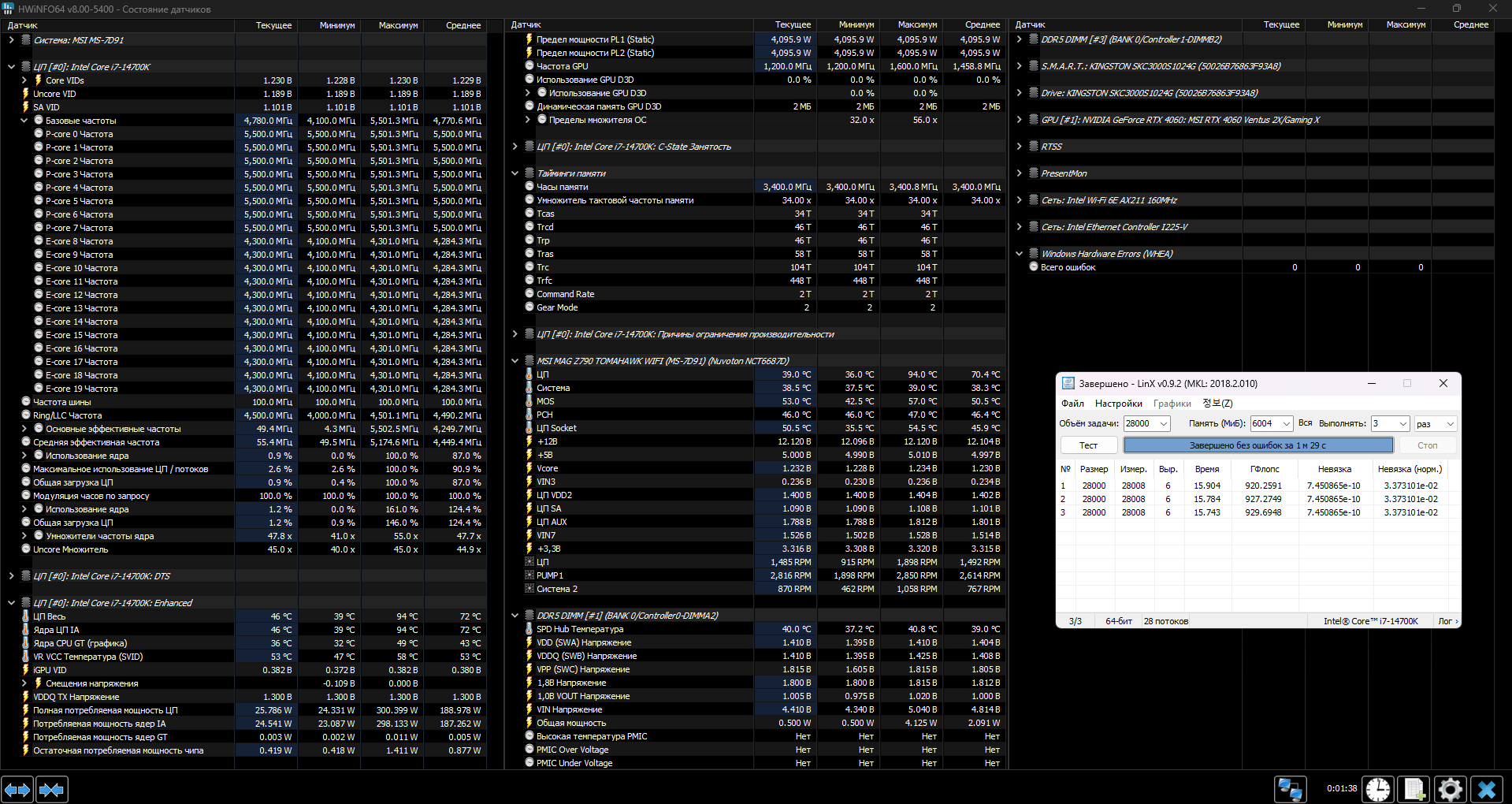Image resolution: width=1512 pixels, height=804 pixels.
Task: Expand the GPU [#1]: NVIDIA GeForce RTX 4060 group
Action: 1020,120
